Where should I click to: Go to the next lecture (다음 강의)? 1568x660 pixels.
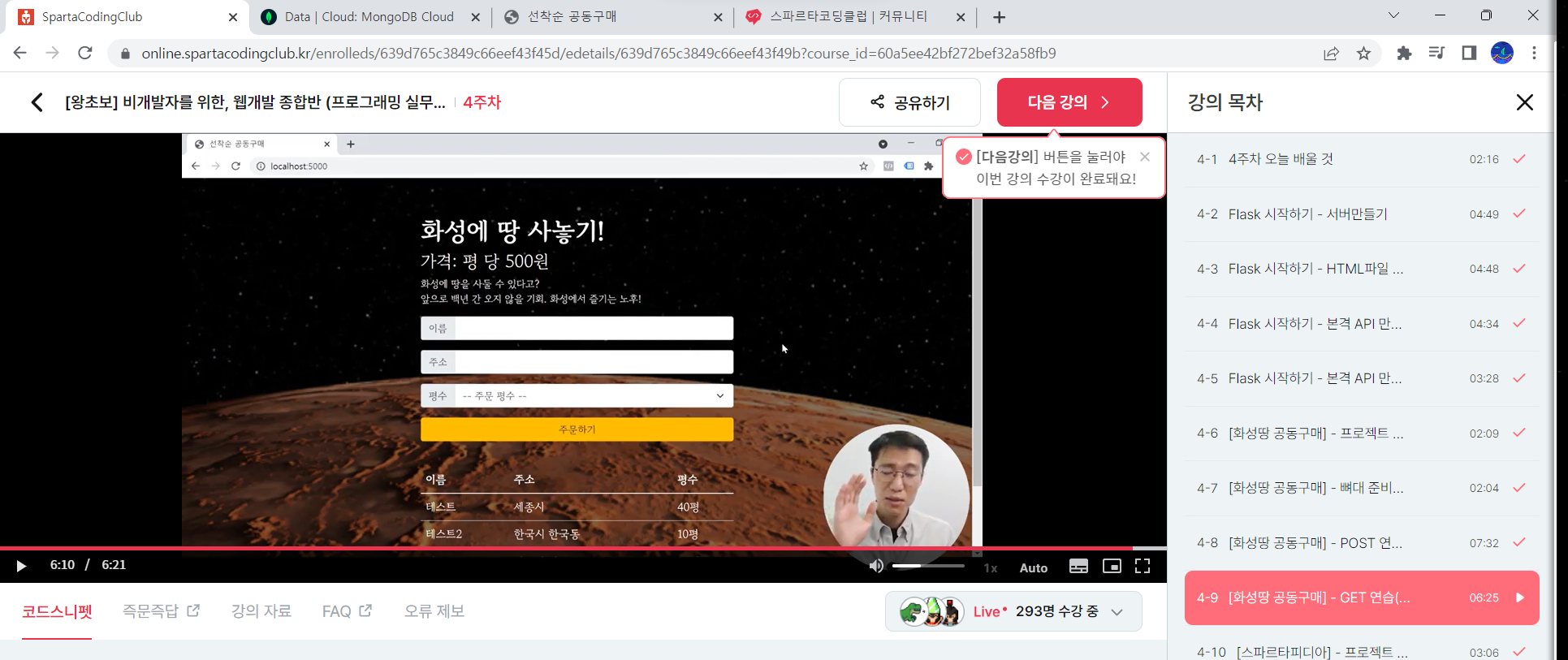coord(1069,102)
